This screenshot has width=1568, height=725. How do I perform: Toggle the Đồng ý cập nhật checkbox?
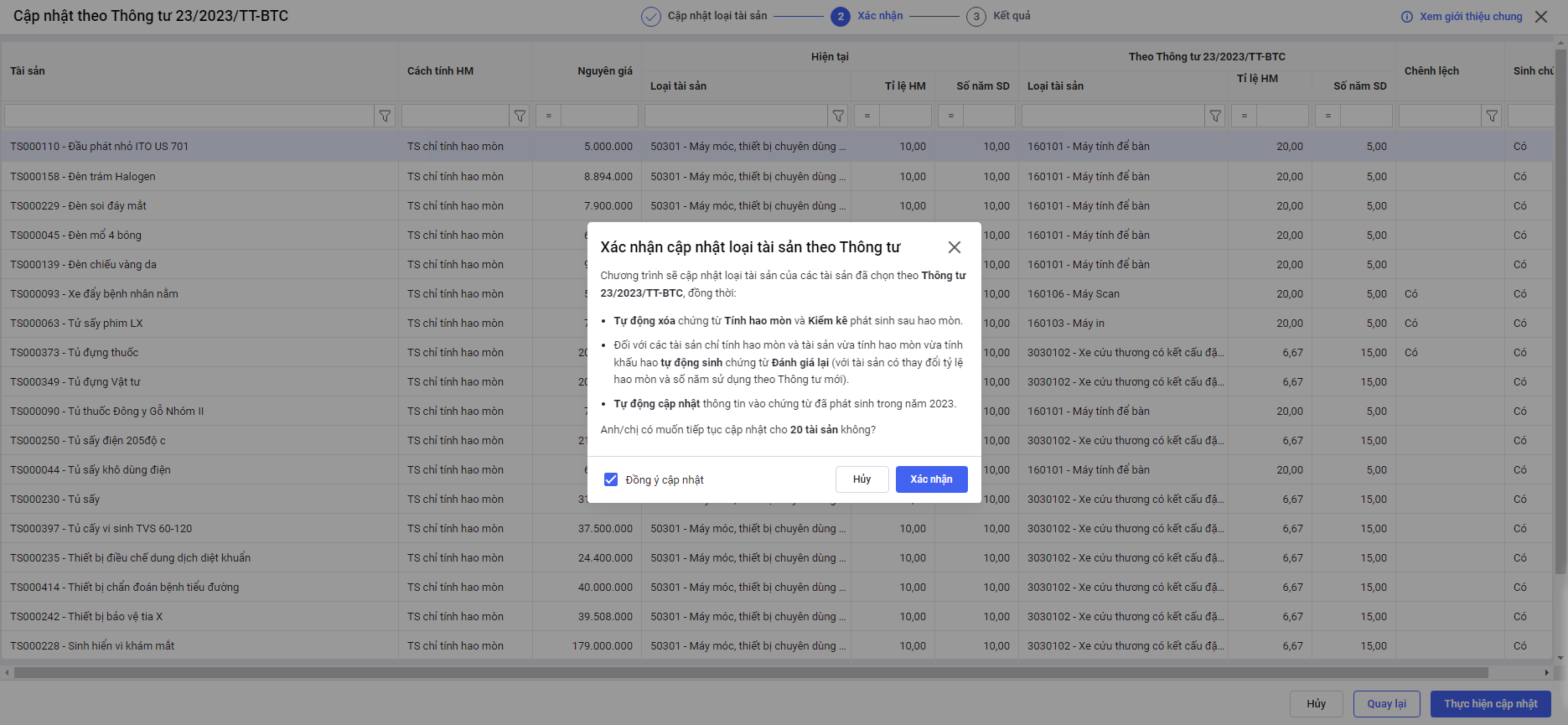pos(611,479)
